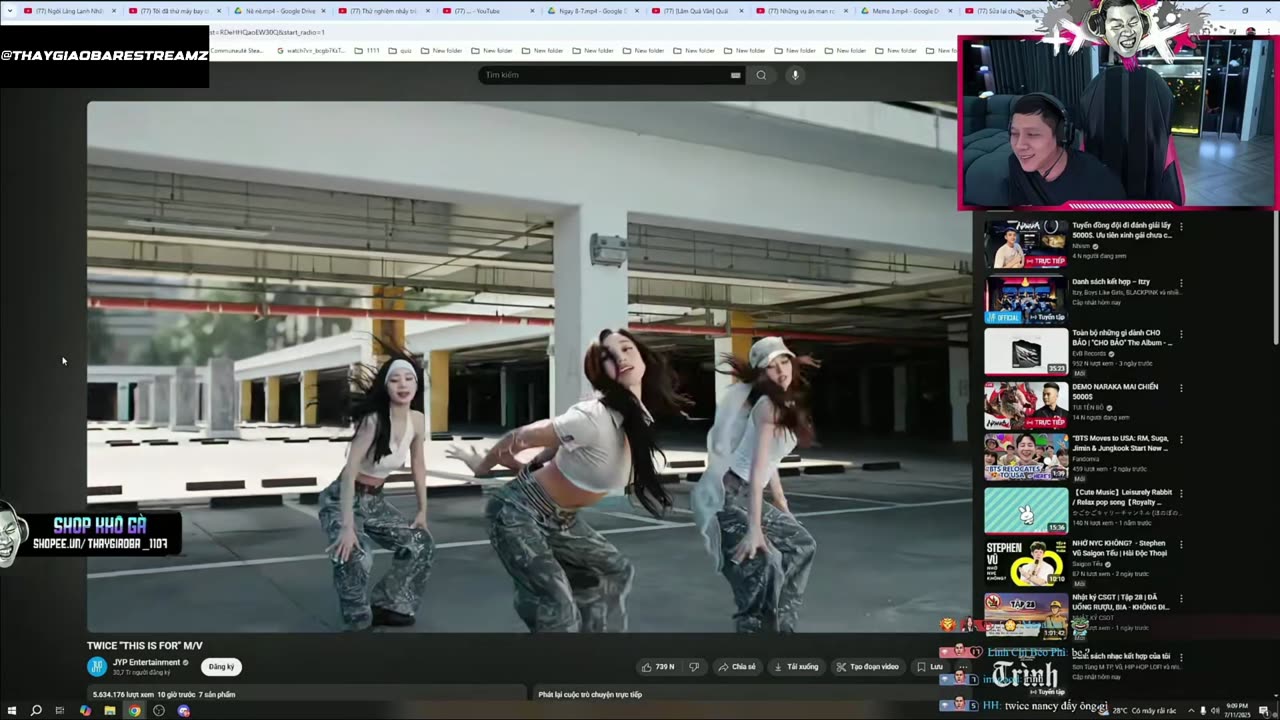Screen dimensions: 1280x720
Task: Open Task View on the taskbar
Action: point(60,711)
